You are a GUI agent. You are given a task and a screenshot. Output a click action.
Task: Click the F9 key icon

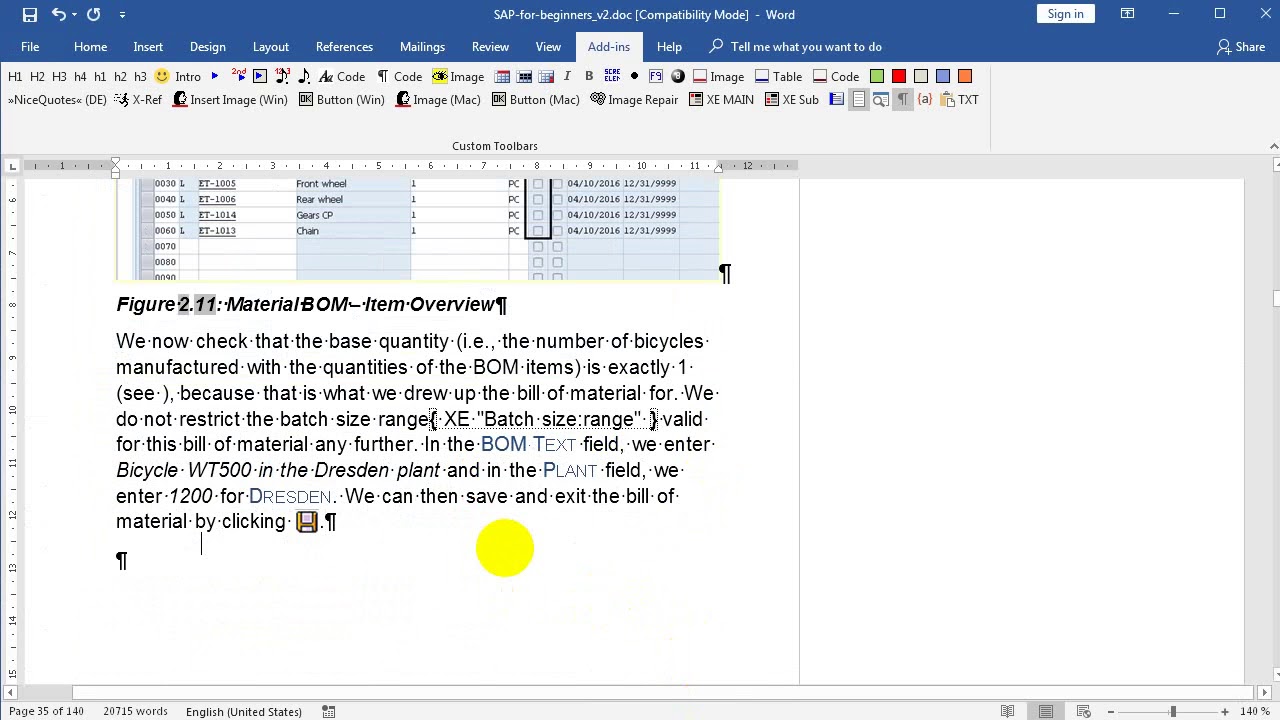656,76
